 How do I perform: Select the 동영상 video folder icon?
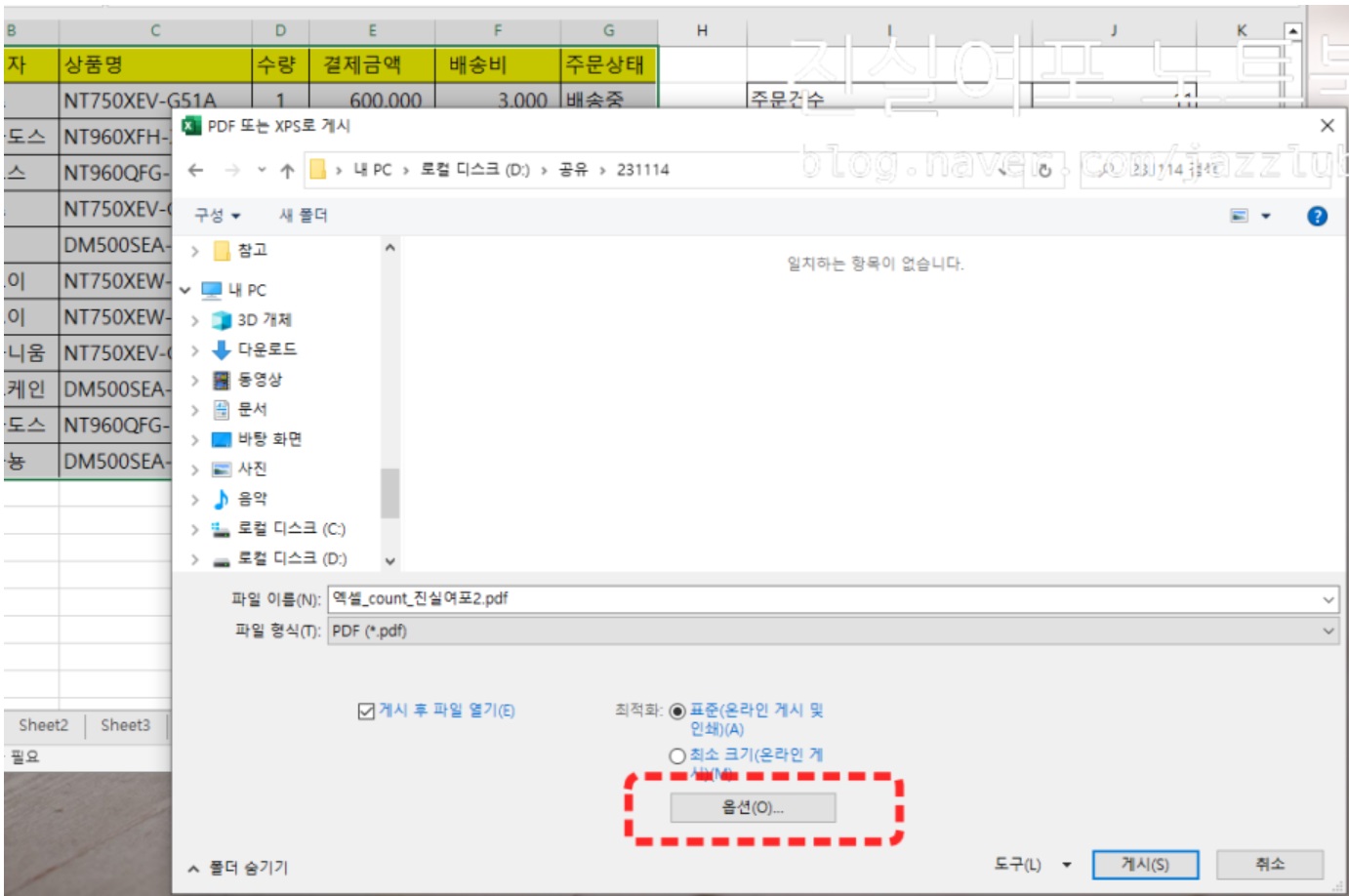pyautogui.click(x=222, y=380)
